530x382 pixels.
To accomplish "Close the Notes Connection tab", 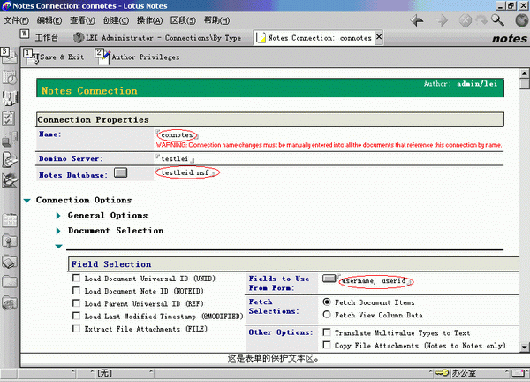I will [379, 37].
